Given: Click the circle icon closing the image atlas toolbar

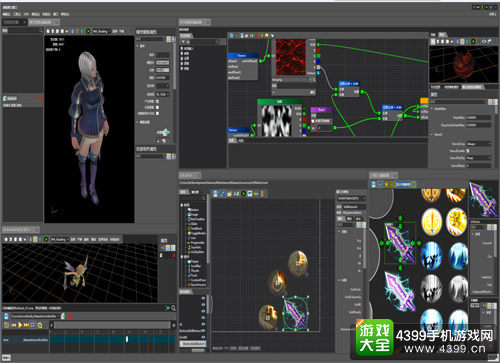Looking at the screenshot, I should point(413,184).
